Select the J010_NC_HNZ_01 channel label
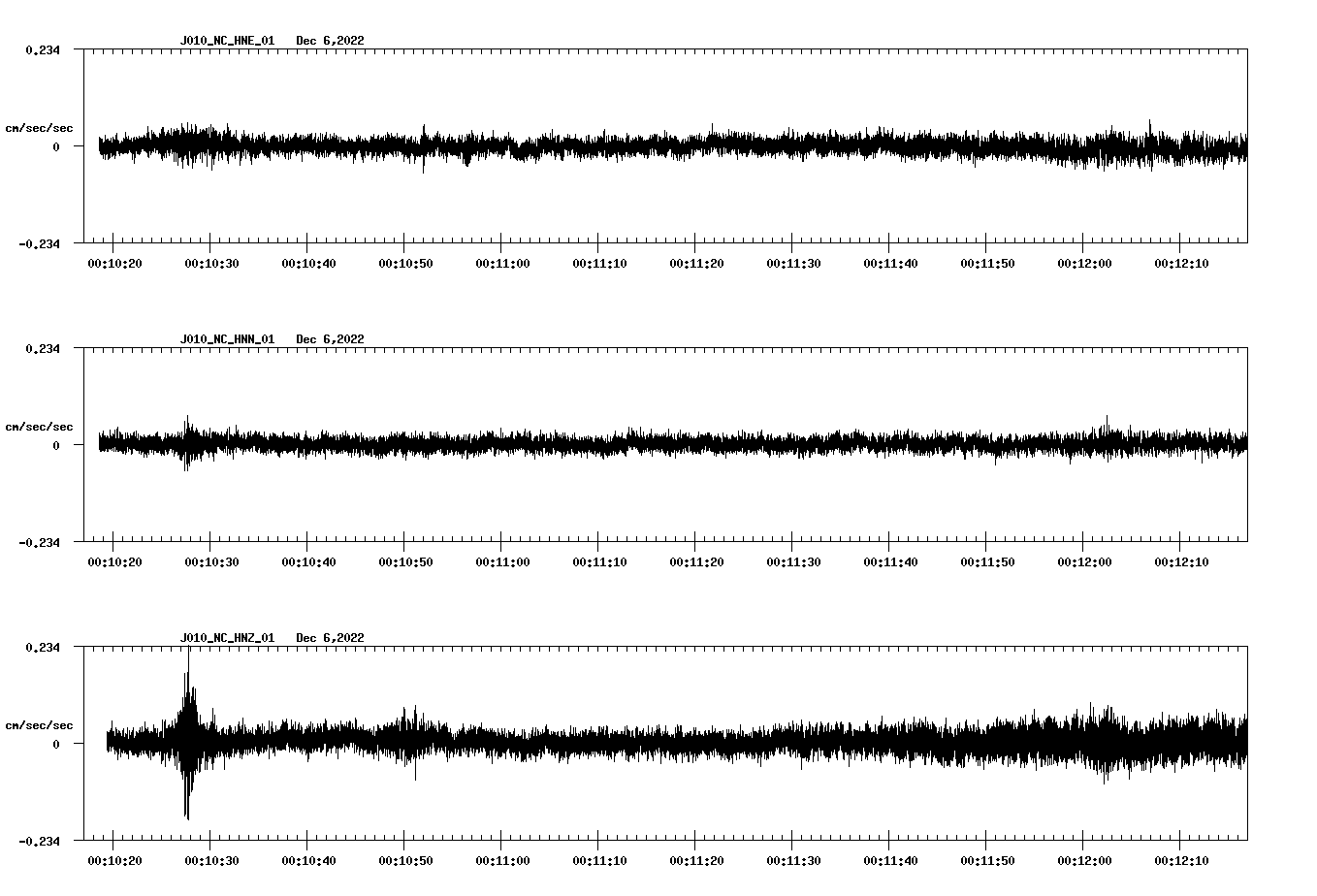This screenshot has height=896, width=1317. click(226, 637)
